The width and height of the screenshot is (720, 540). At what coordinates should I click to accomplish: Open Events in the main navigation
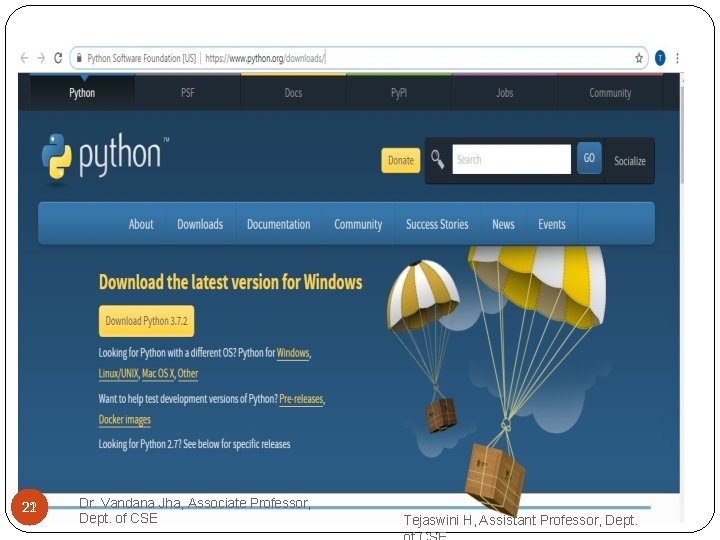pos(552,224)
